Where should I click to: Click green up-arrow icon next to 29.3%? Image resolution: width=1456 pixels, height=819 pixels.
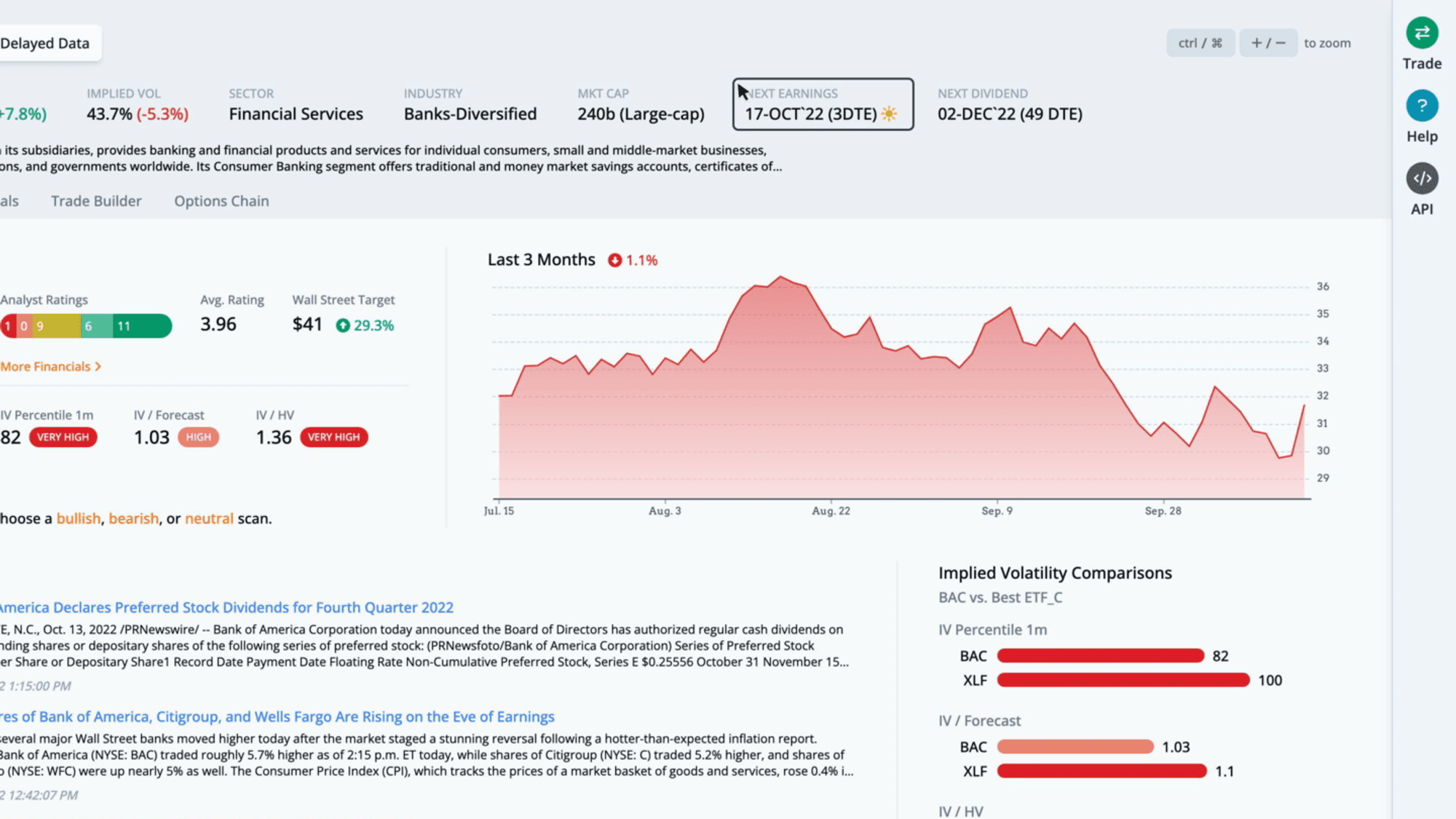(x=343, y=325)
